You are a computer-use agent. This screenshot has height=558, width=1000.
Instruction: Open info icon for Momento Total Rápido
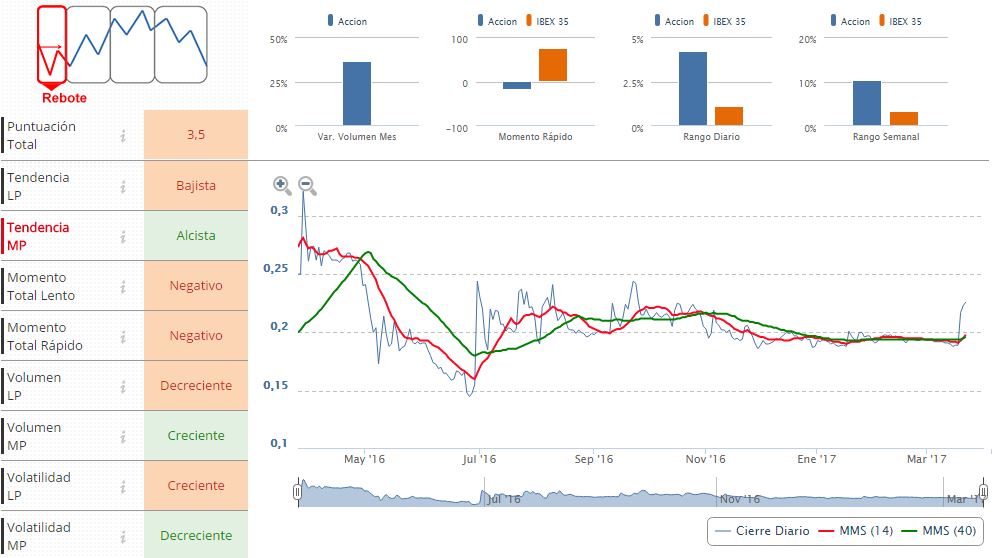pyautogui.click(x=122, y=336)
